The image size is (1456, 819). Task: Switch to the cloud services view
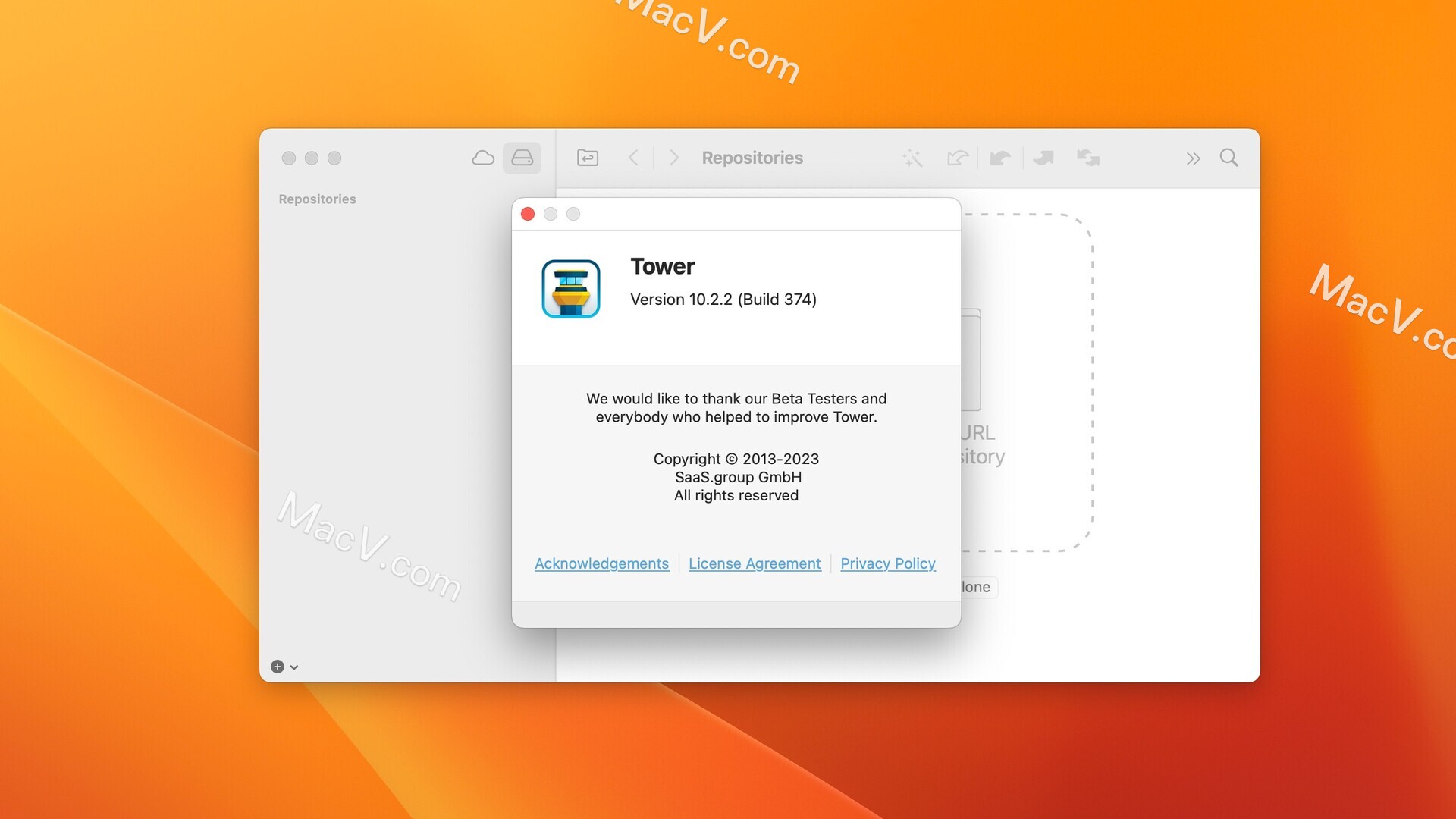[x=483, y=158]
